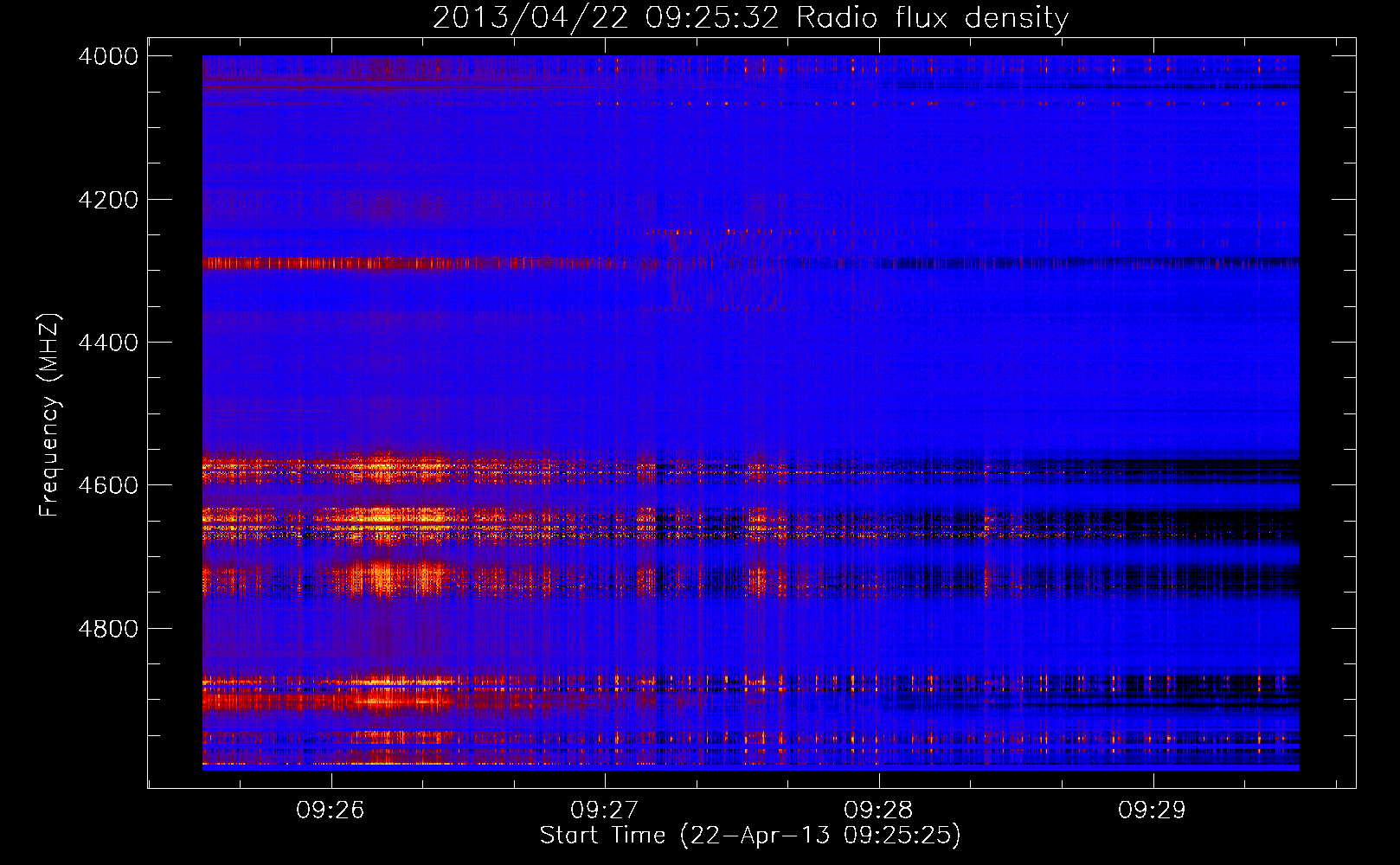
Task: Click the 4400 frequency tick label
Action: (107, 343)
